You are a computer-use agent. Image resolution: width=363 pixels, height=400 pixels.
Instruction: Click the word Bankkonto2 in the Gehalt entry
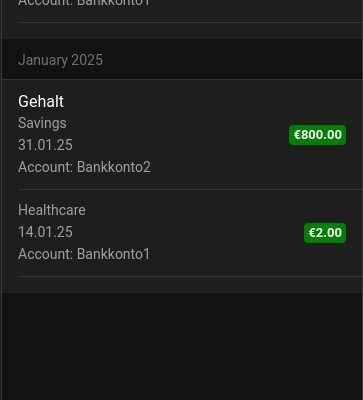click(x=114, y=167)
